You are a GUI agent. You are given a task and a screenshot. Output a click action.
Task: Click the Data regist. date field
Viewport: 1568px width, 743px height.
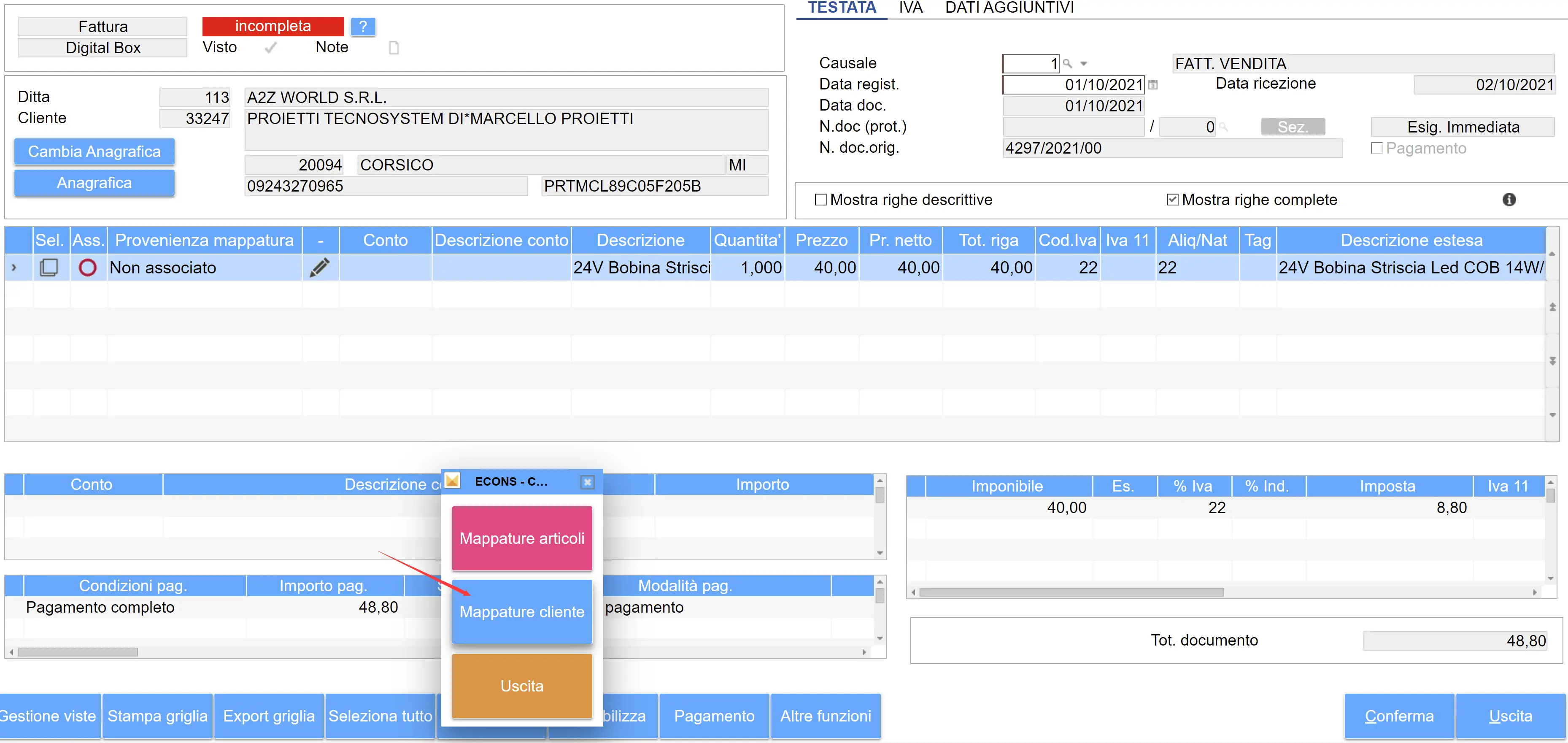tap(1074, 85)
